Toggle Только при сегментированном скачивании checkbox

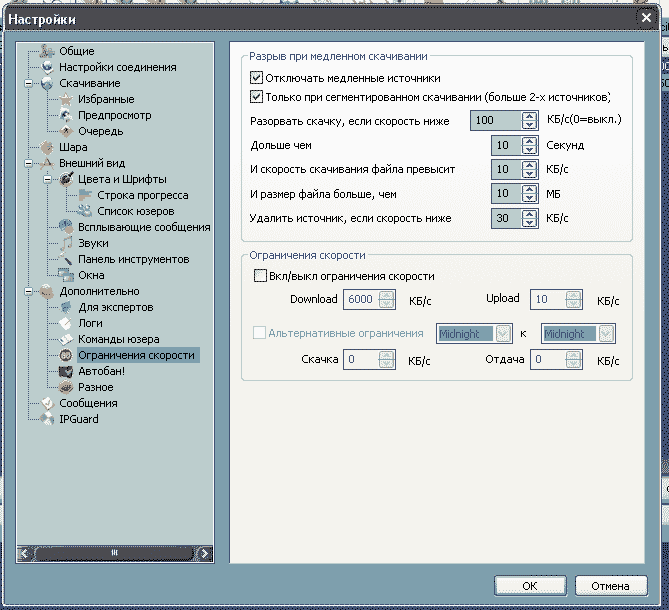[256, 98]
